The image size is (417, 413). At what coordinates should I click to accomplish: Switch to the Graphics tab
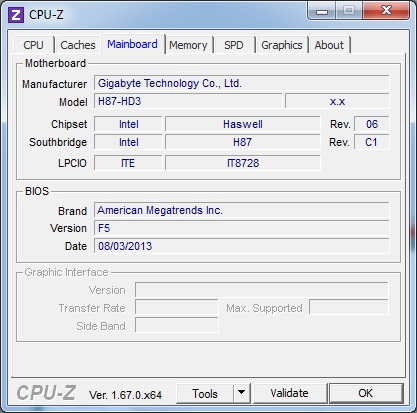click(x=282, y=45)
